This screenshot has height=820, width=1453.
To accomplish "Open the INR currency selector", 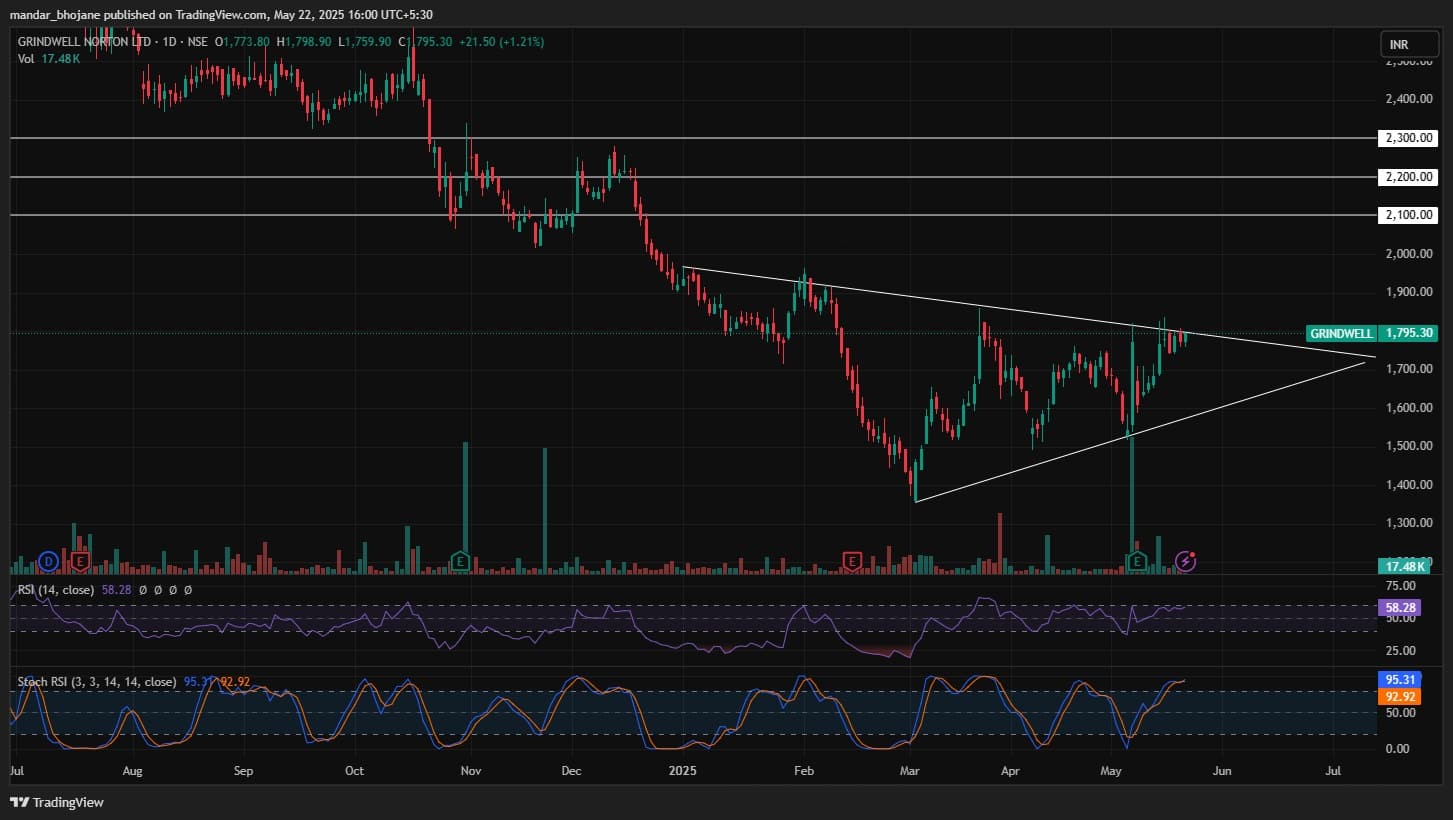I will [x=1408, y=45].
